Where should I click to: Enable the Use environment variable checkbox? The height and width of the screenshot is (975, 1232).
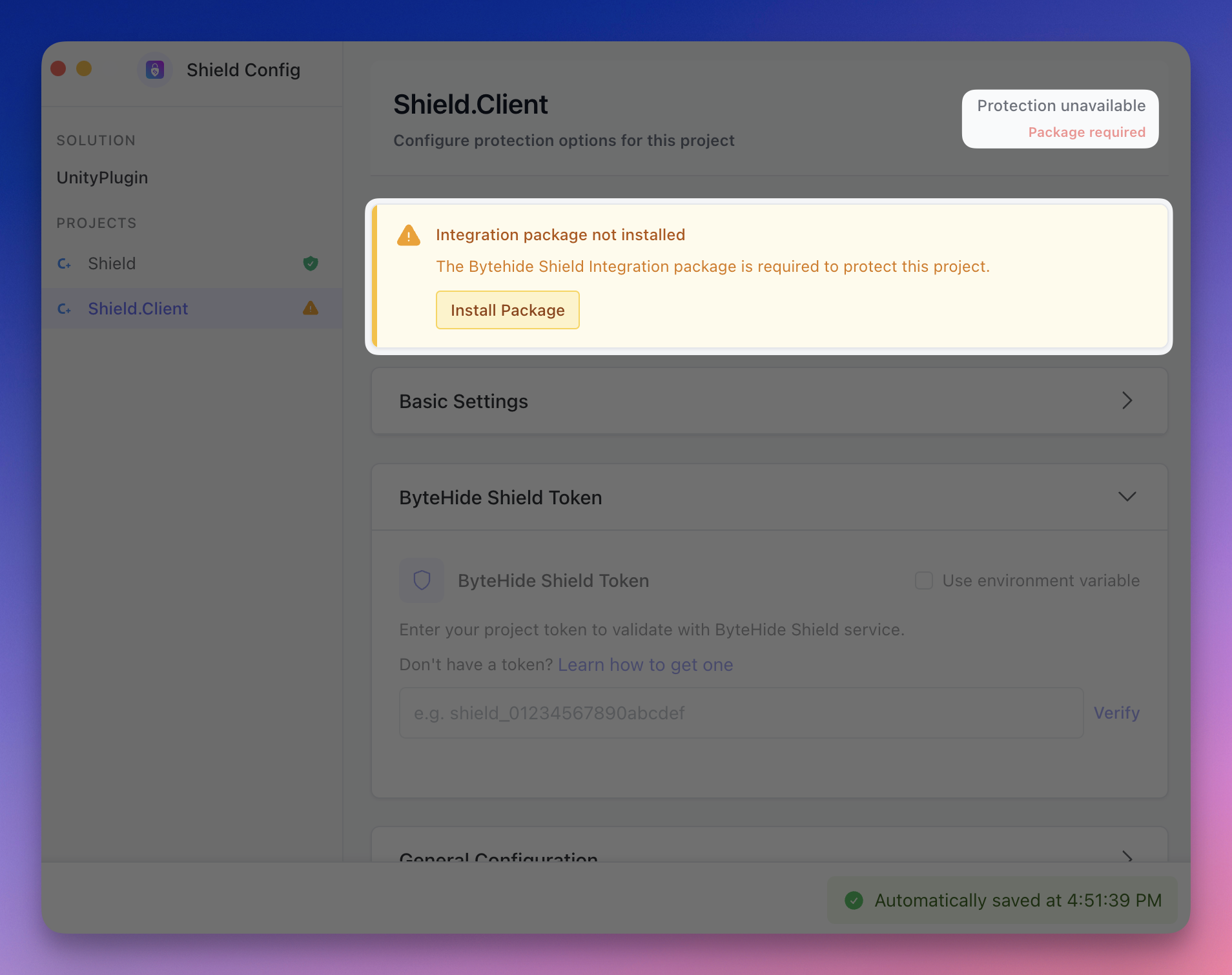pos(924,580)
